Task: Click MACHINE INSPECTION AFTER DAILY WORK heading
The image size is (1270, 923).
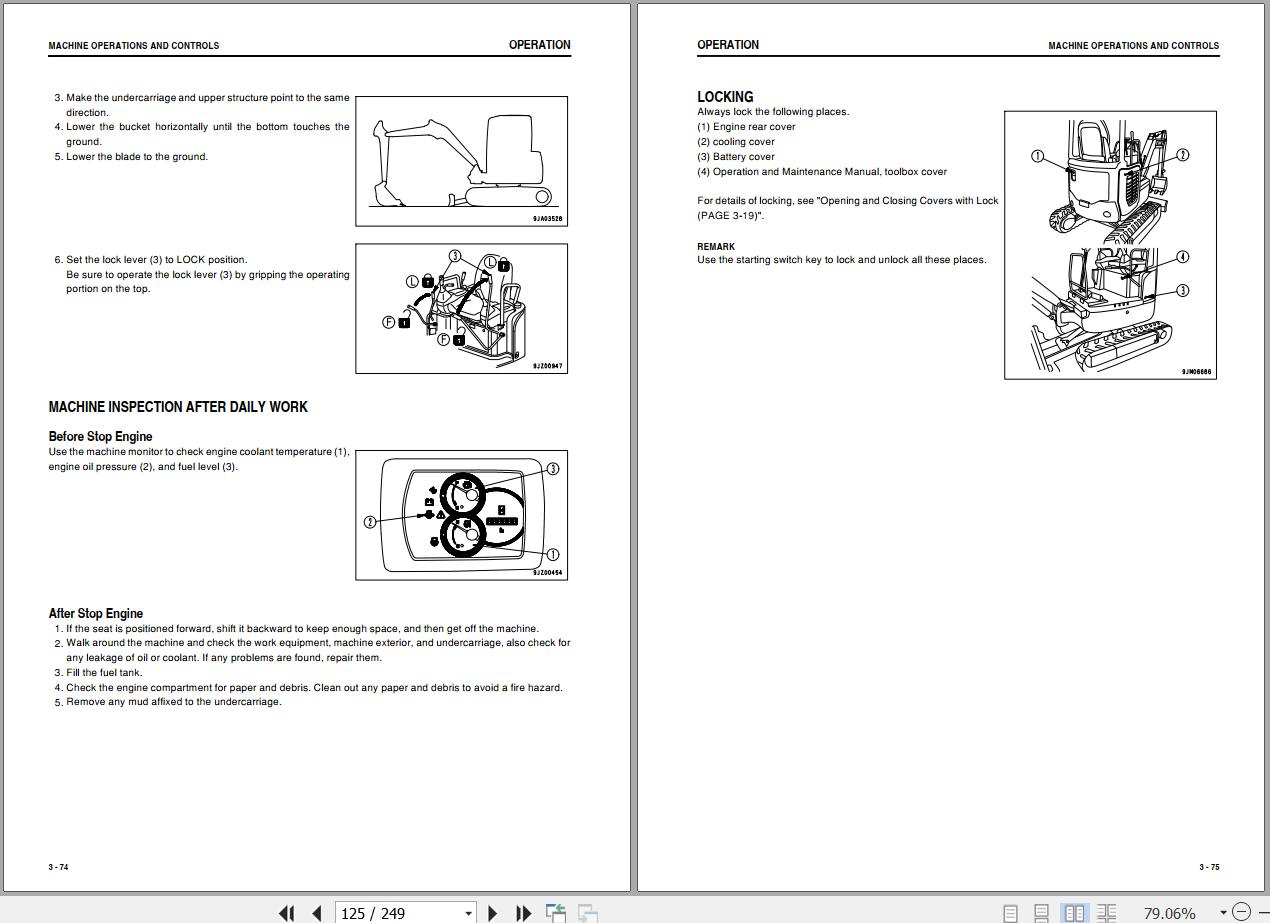Action: pos(178,407)
